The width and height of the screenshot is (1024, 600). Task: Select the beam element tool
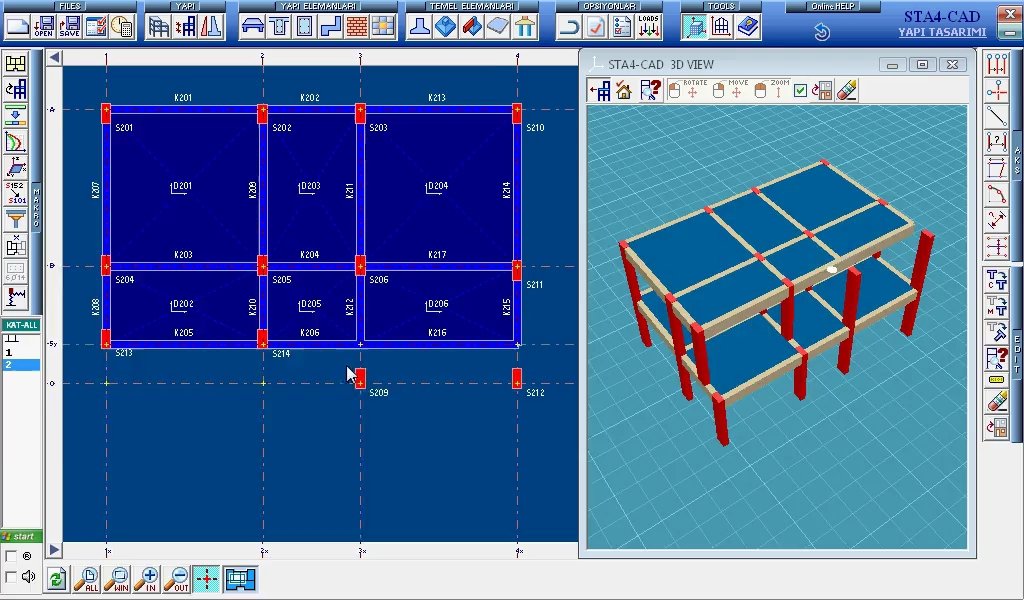tap(253, 27)
